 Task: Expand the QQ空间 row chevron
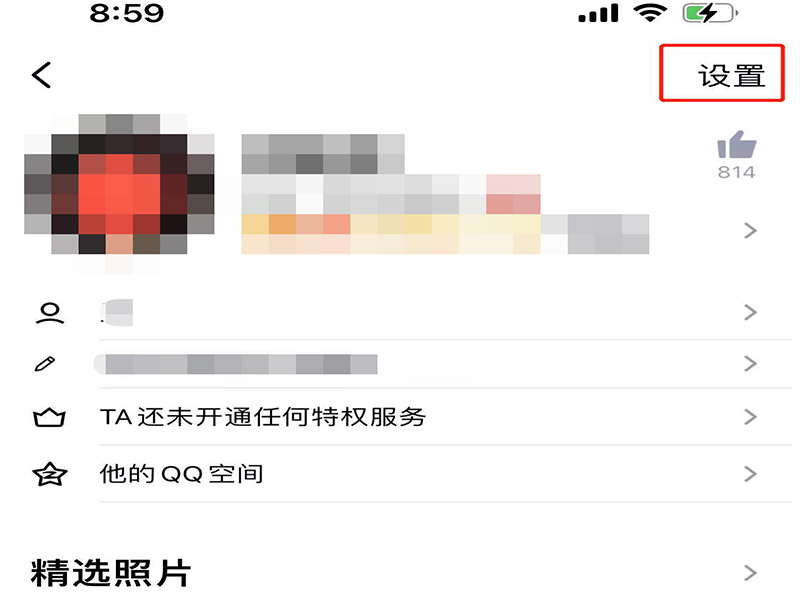(750, 474)
